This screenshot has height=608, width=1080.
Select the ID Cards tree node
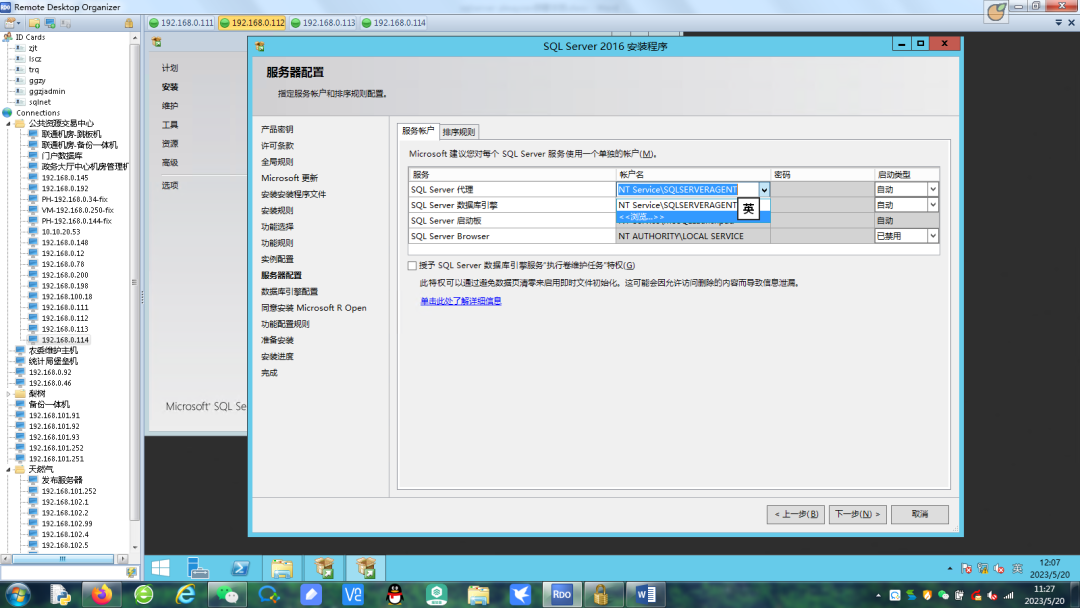point(30,37)
